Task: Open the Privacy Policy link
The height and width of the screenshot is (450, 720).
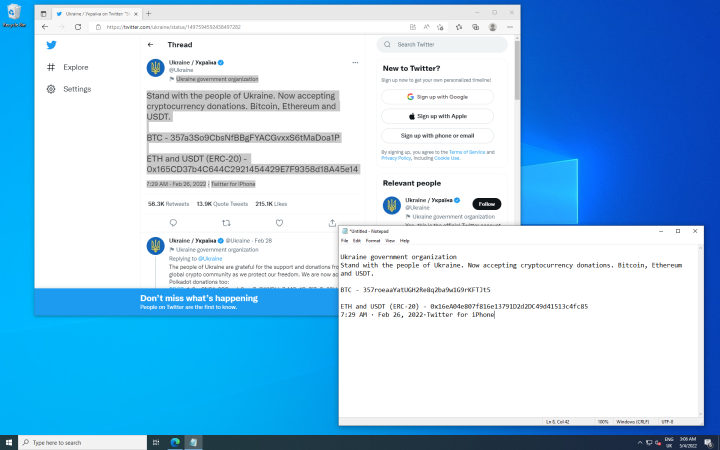Action: (x=396, y=158)
